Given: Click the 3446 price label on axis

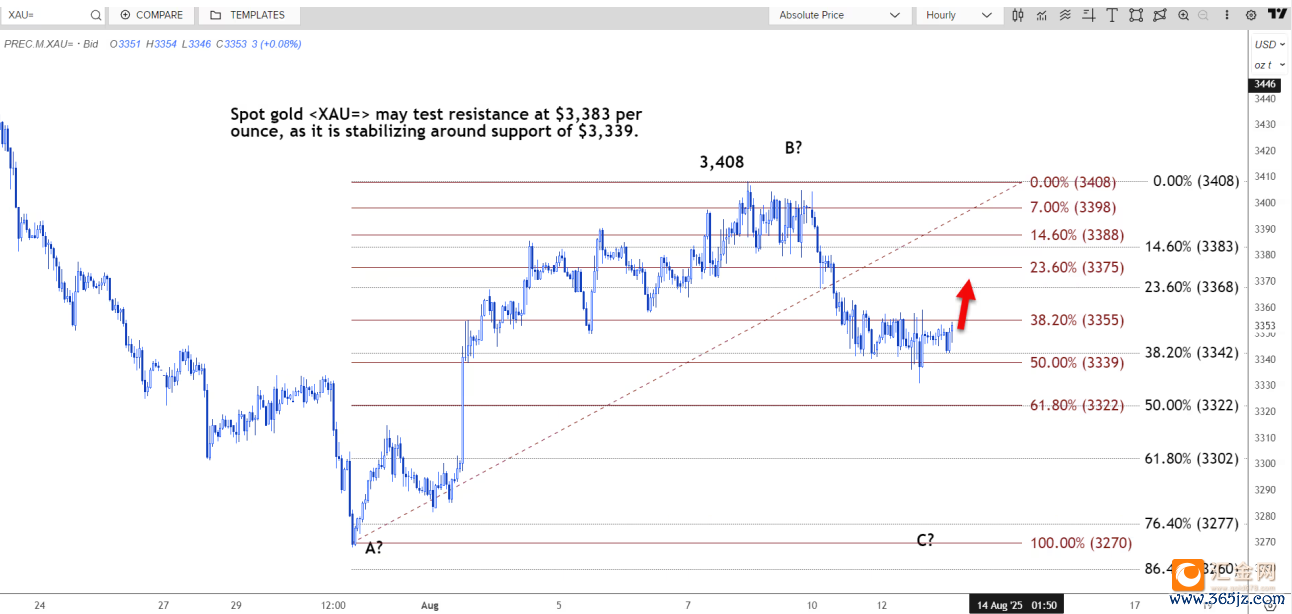Looking at the screenshot, I should (x=1265, y=85).
